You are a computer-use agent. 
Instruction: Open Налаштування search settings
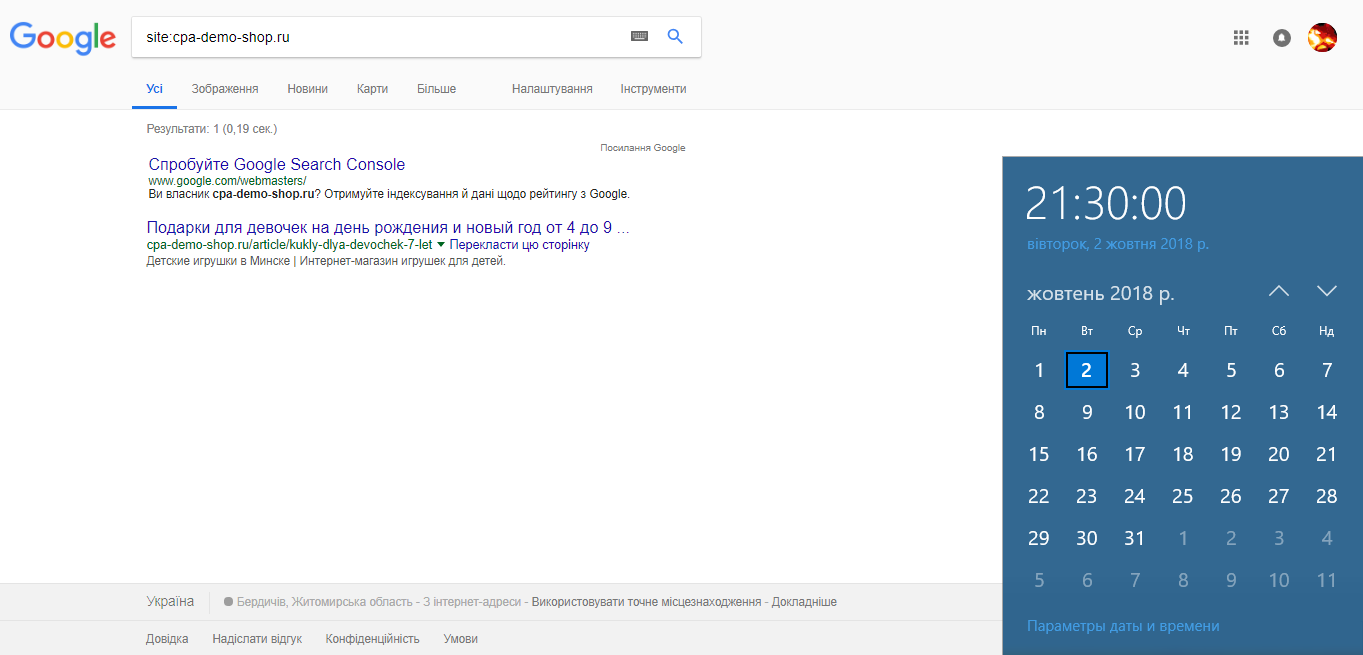coord(552,89)
